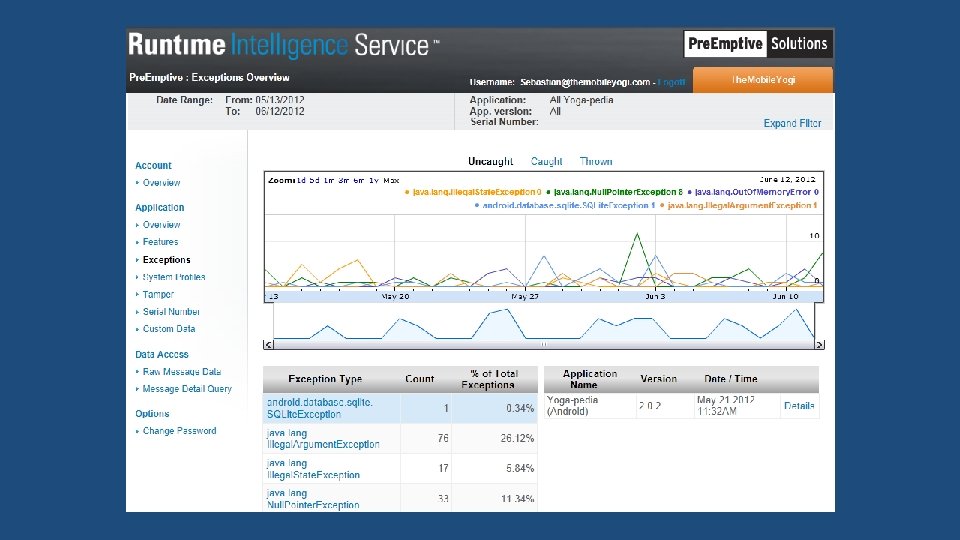960x540 pixels.
Task: Click the Jun 3 axis label
Action: click(655, 296)
